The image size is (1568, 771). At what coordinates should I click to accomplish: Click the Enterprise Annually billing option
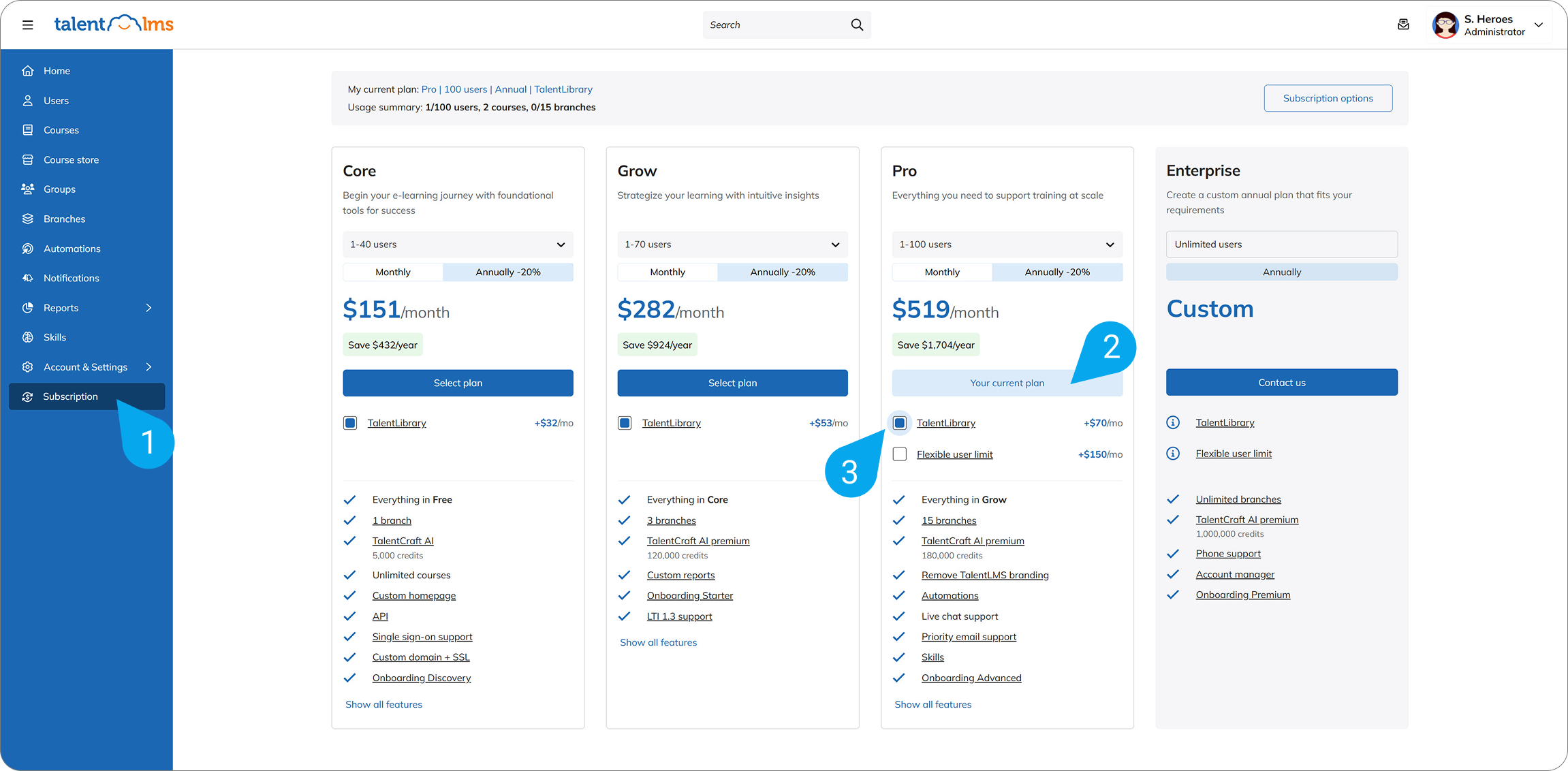[x=1282, y=272]
